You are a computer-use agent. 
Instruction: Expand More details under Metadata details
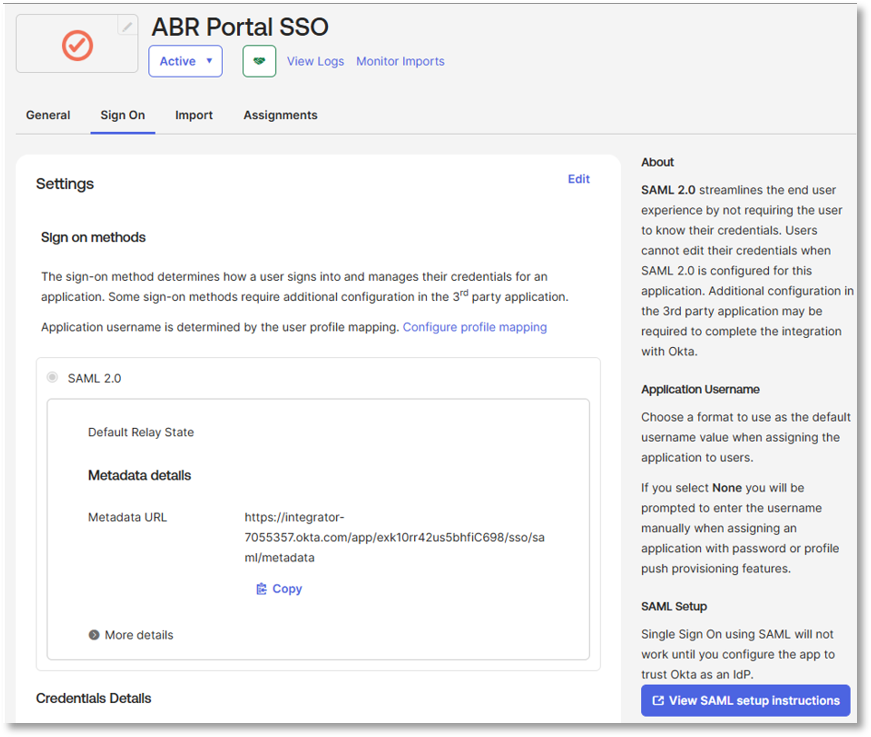coord(130,635)
